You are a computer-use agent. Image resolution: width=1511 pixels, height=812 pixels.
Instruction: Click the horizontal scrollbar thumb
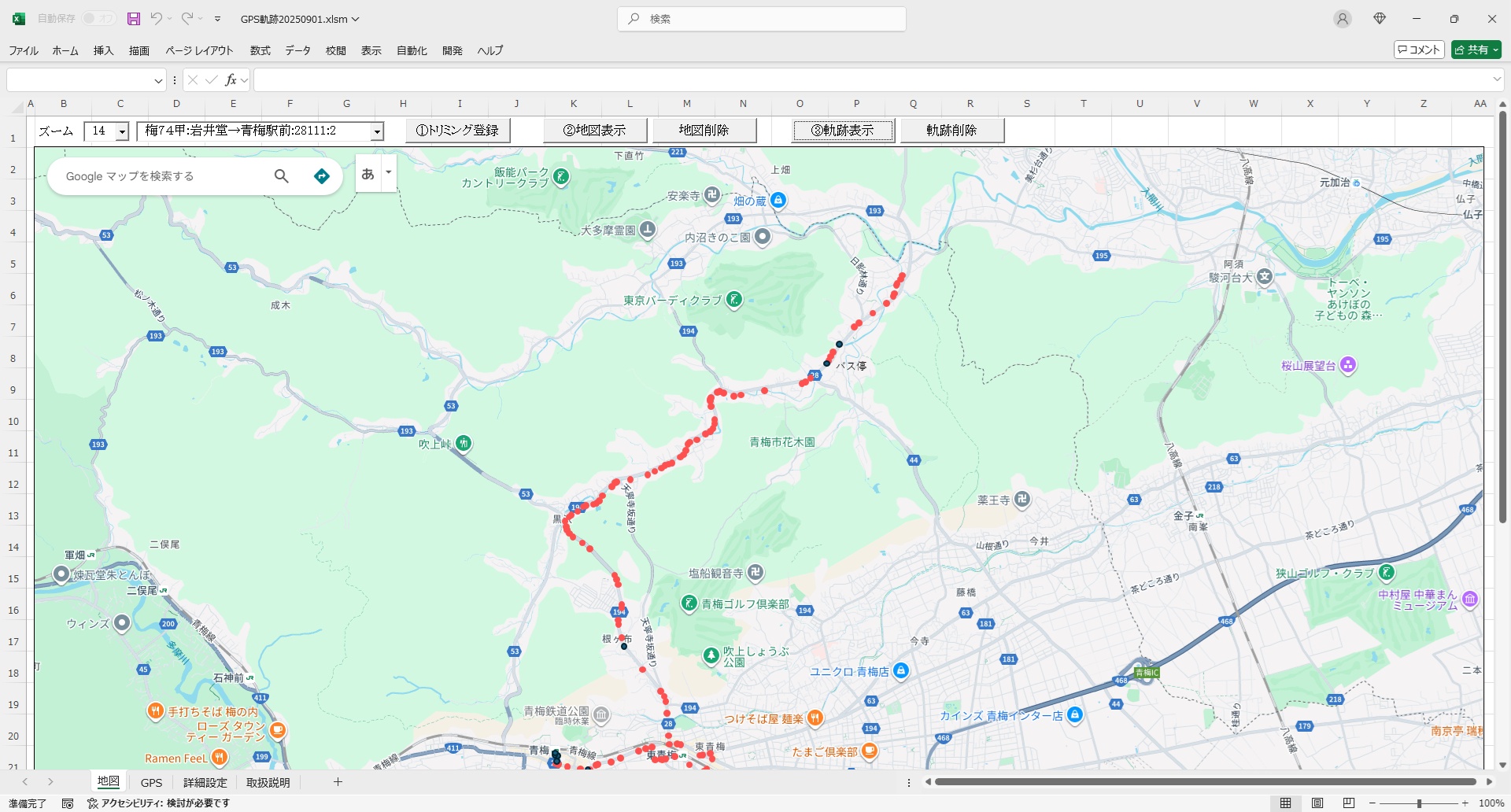point(1205,781)
